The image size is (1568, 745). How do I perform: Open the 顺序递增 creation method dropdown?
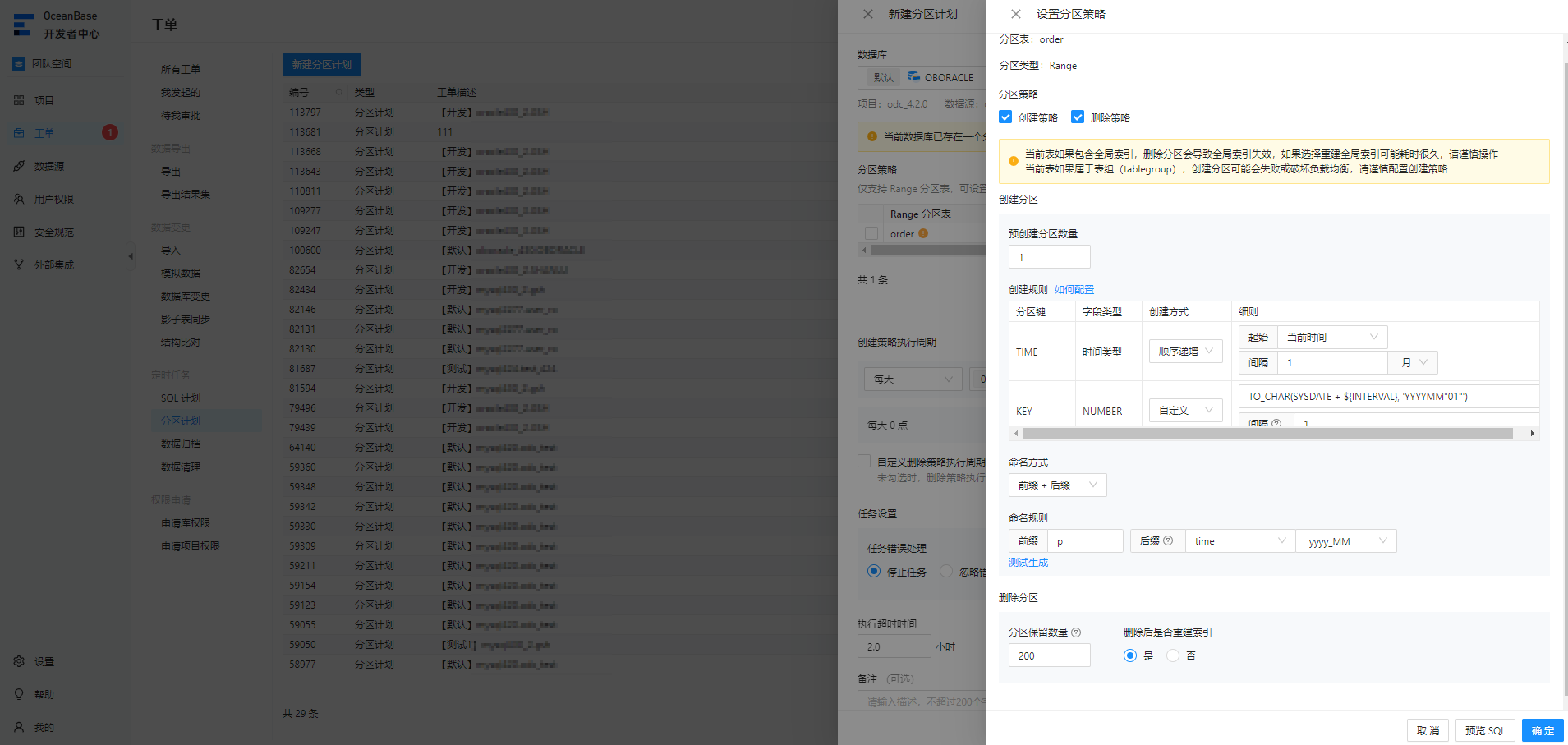(1186, 351)
